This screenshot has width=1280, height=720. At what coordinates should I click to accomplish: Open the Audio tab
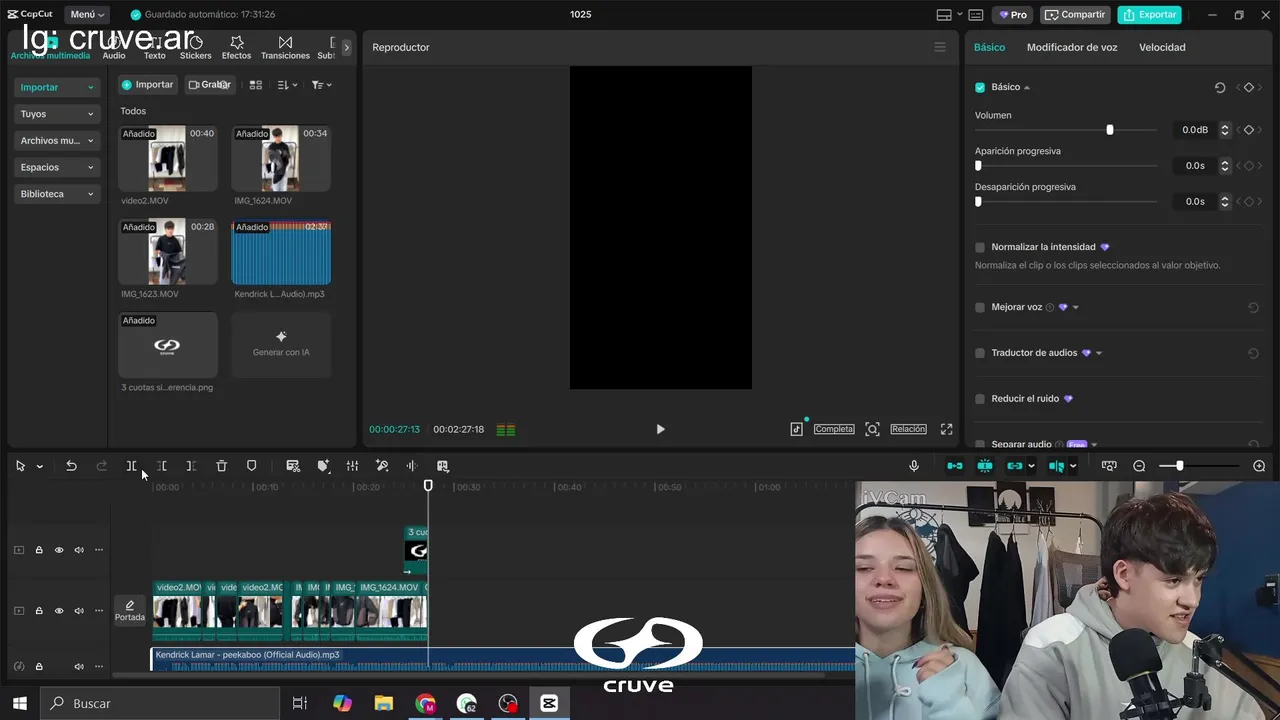click(114, 47)
